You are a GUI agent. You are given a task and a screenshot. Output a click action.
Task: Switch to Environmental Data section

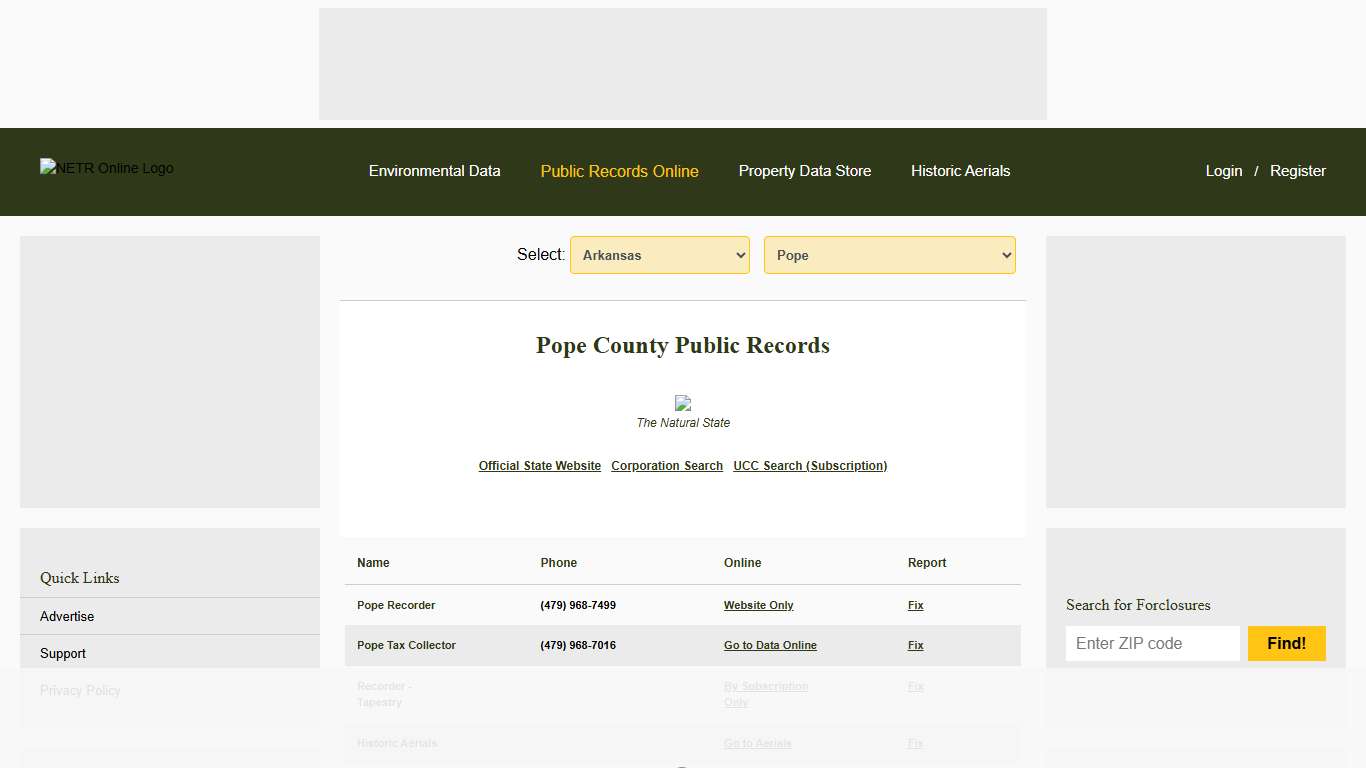434,171
